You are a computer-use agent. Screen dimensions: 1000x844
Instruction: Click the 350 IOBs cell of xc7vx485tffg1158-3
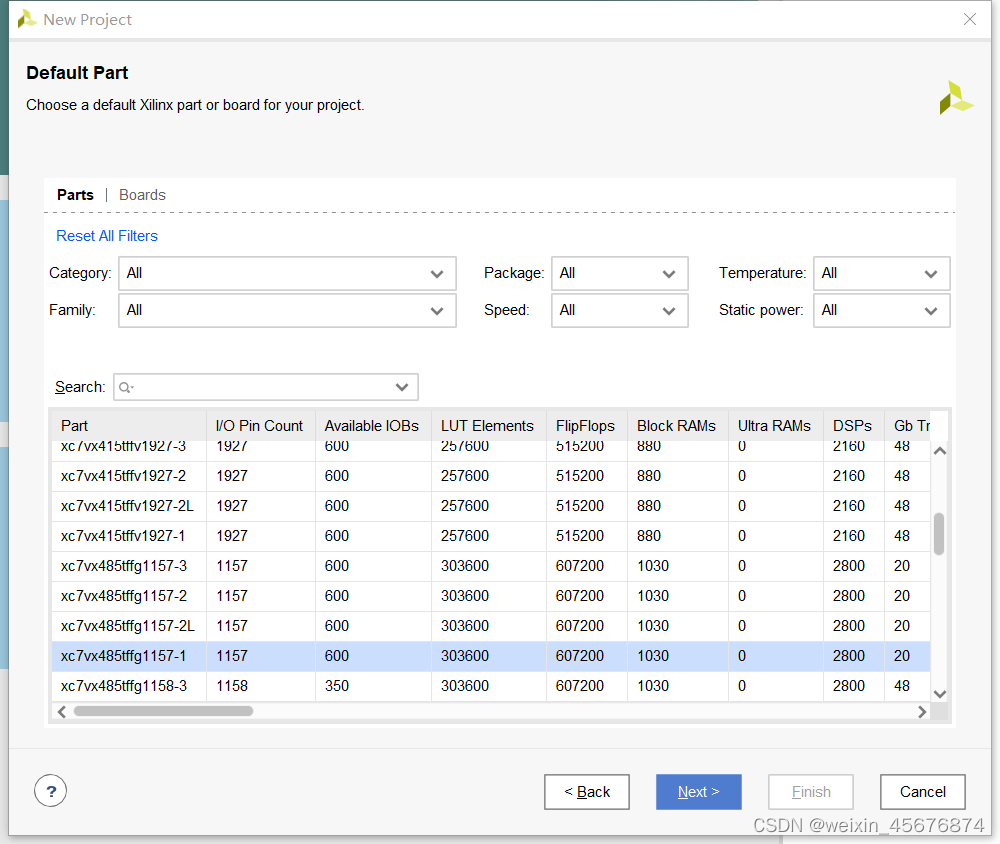pyautogui.click(x=373, y=686)
